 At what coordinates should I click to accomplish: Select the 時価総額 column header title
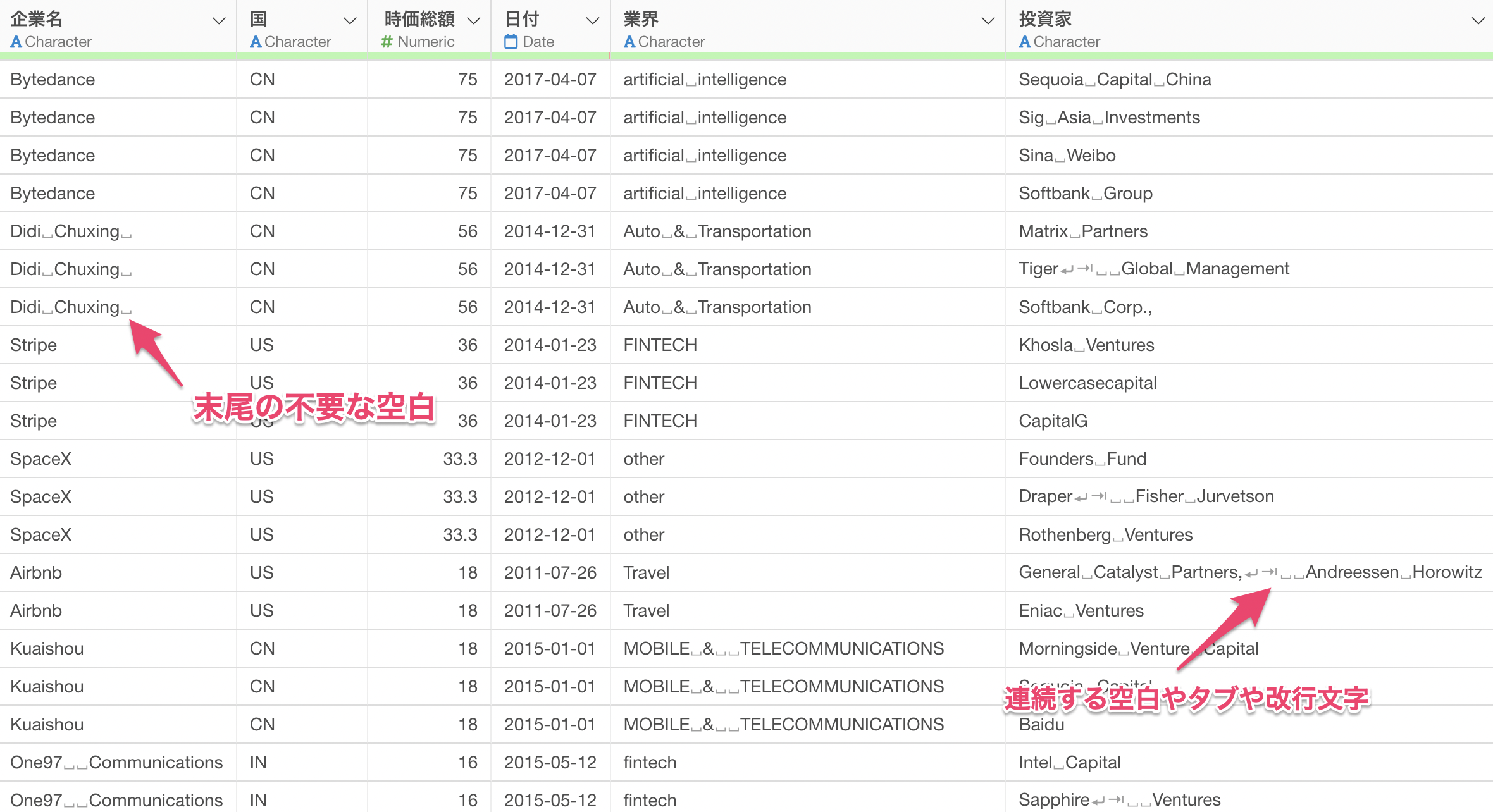click(x=419, y=19)
